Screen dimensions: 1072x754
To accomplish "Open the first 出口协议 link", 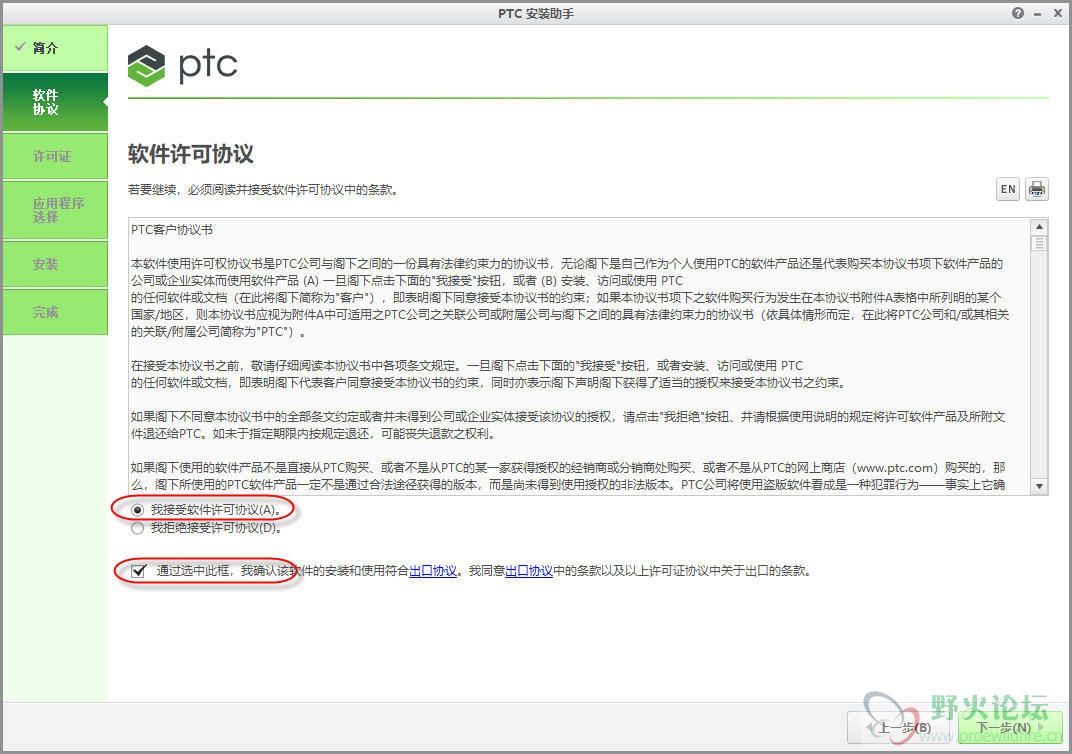I will 433,571.
